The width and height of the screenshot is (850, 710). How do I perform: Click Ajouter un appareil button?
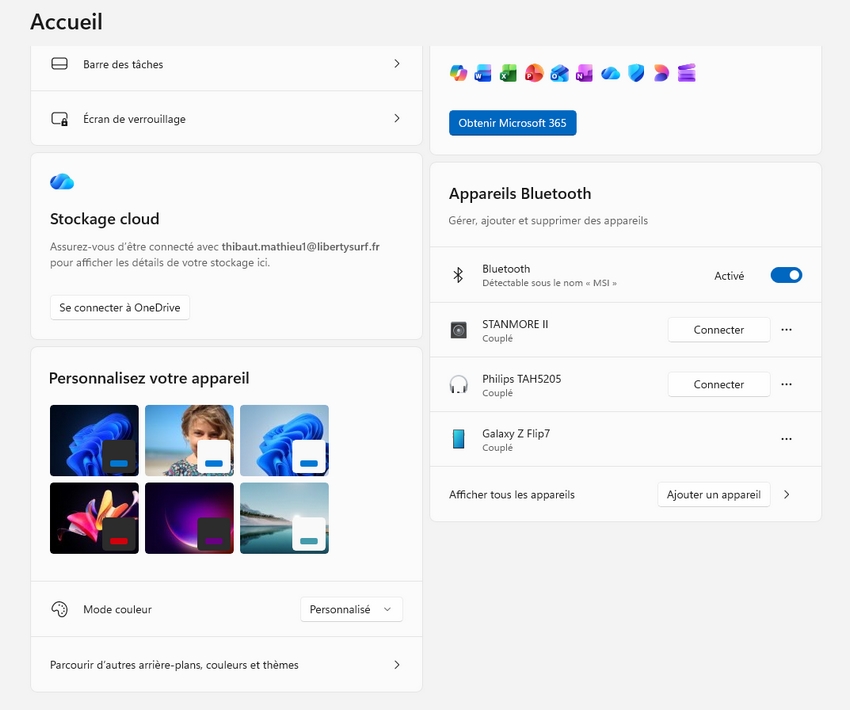click(713, 494)
